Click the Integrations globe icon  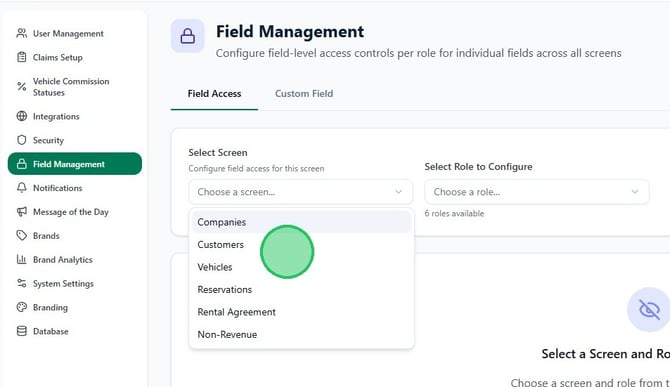click(x=21, y=116)
